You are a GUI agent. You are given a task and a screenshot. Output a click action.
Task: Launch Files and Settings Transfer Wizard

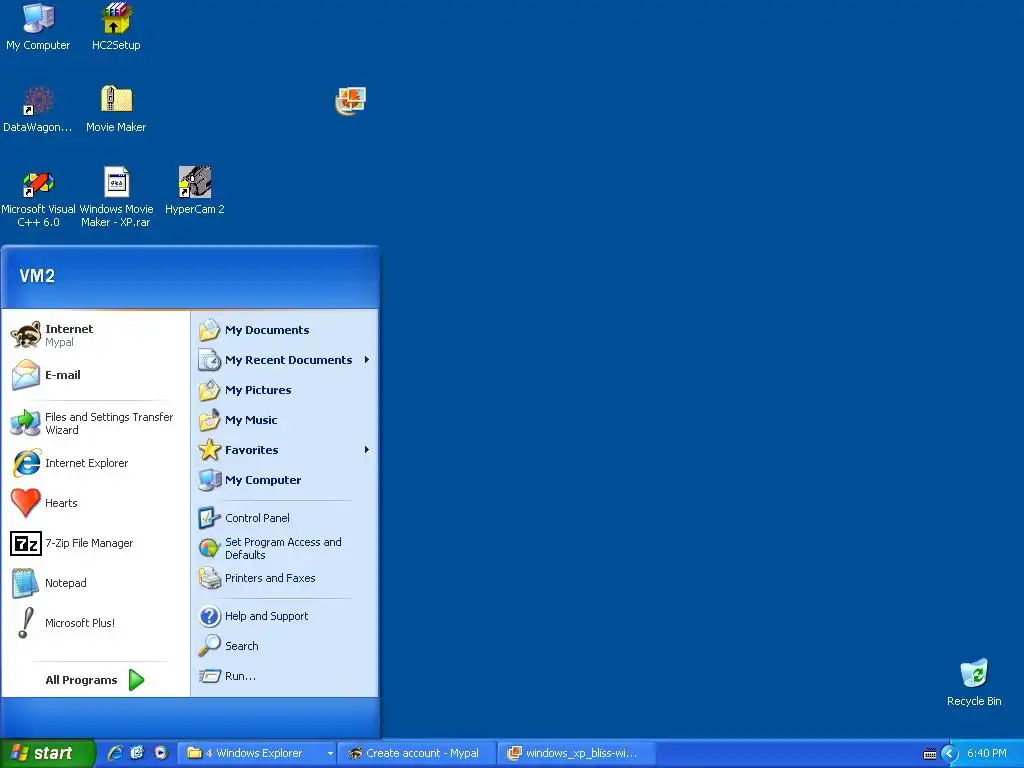click(x=95, y=423)
